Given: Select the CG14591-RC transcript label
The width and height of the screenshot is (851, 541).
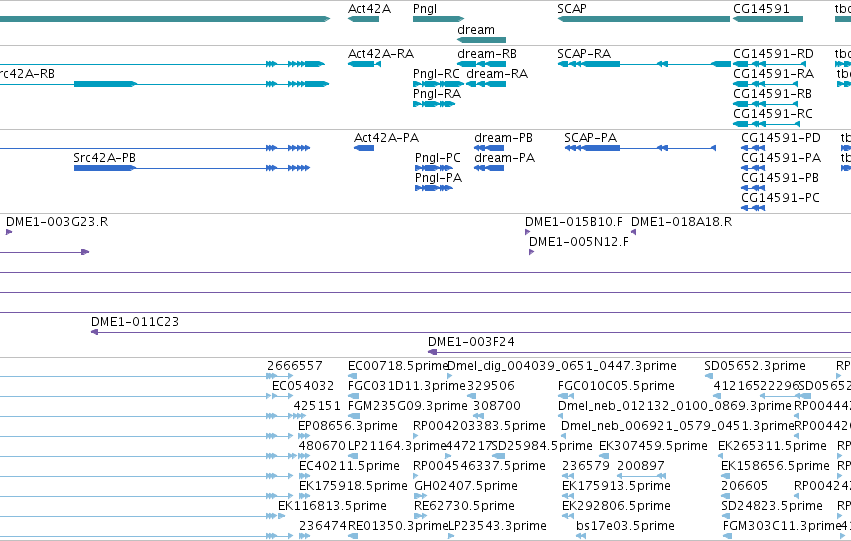Looking at the screenshot, I should [x=773, y=114].
